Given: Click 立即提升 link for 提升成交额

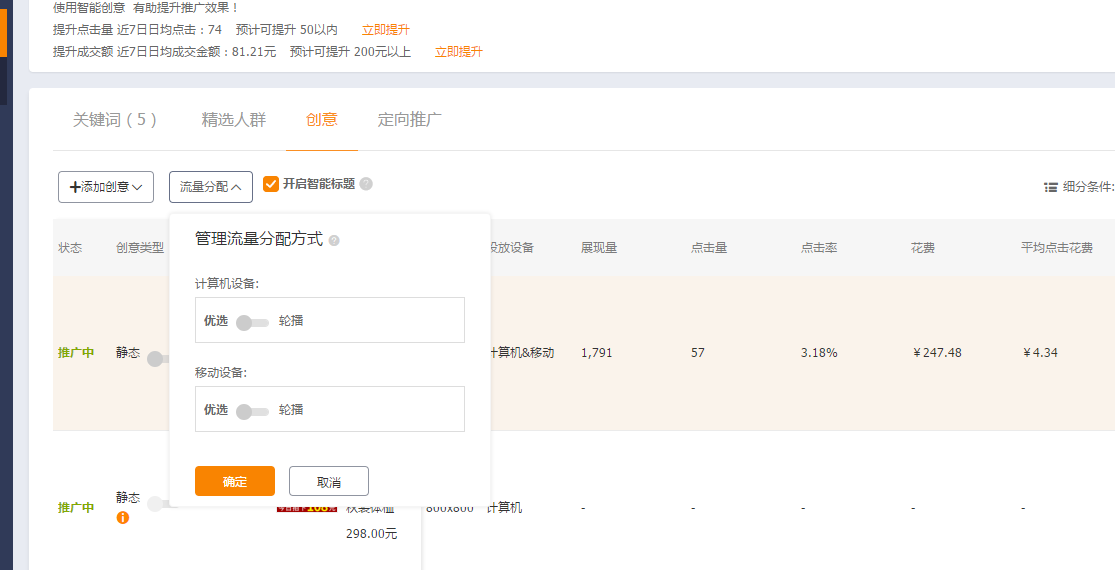Looking at the screenshot, I should pos(458,52).
